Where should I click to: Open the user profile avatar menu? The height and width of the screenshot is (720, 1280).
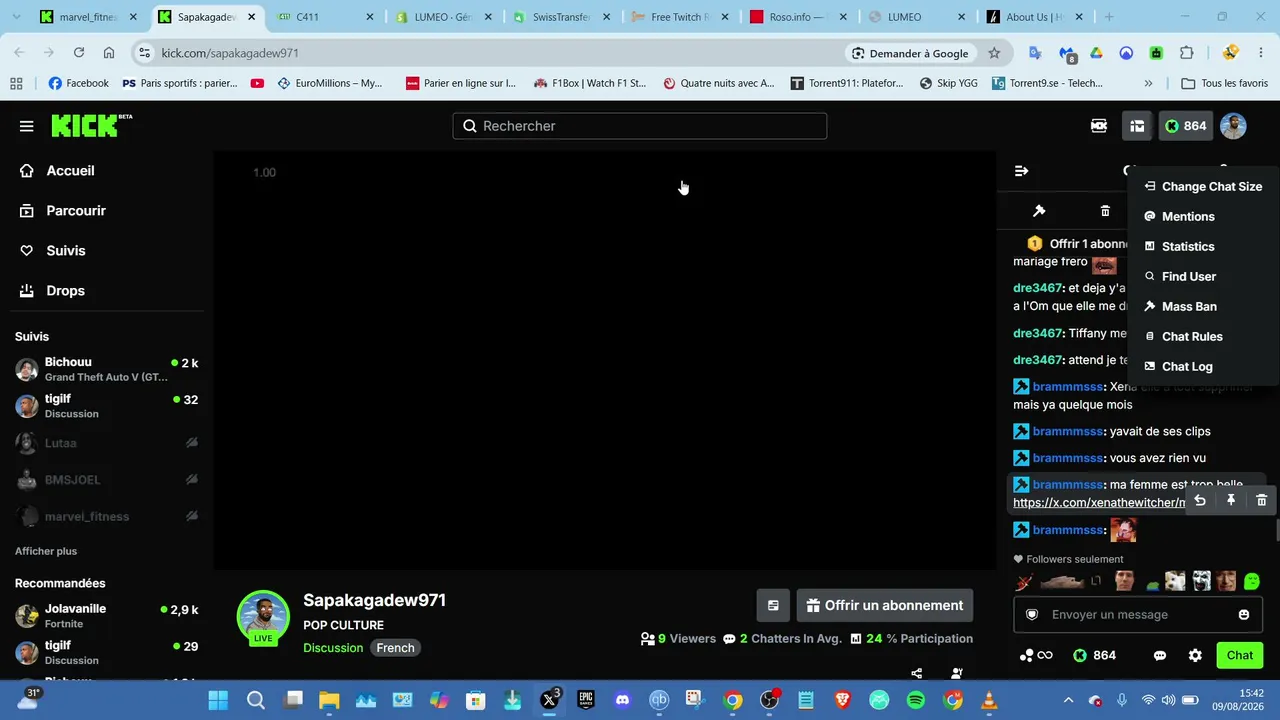(1233, 126)
